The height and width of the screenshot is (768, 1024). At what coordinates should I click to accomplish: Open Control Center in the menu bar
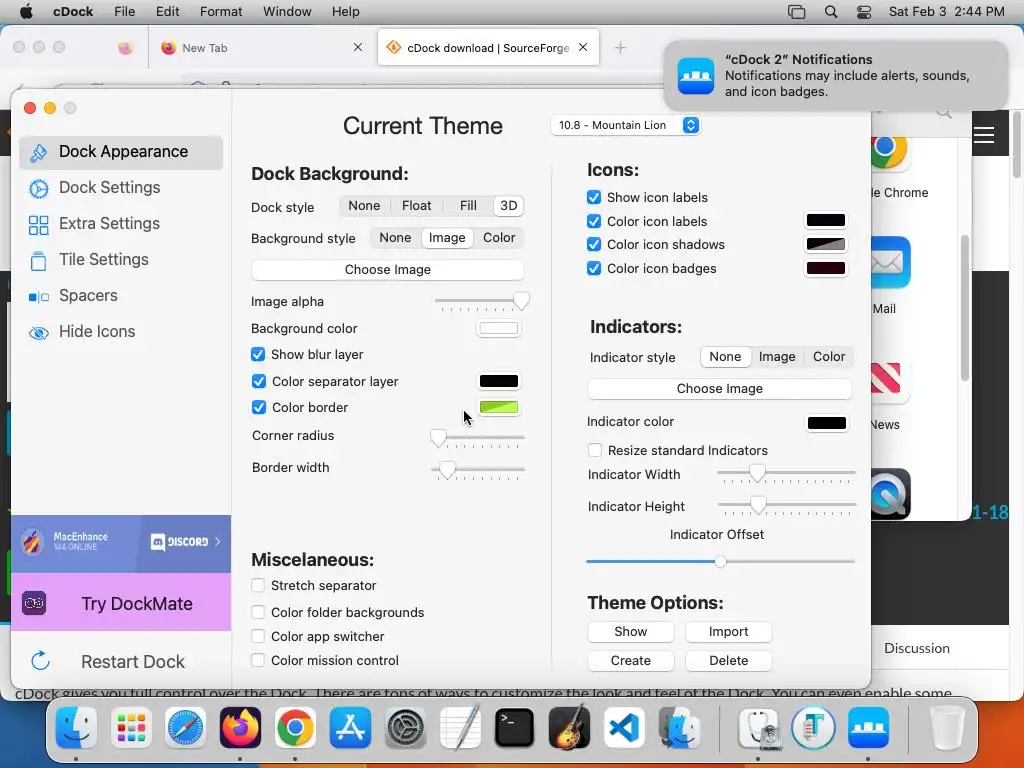(864, 12)
